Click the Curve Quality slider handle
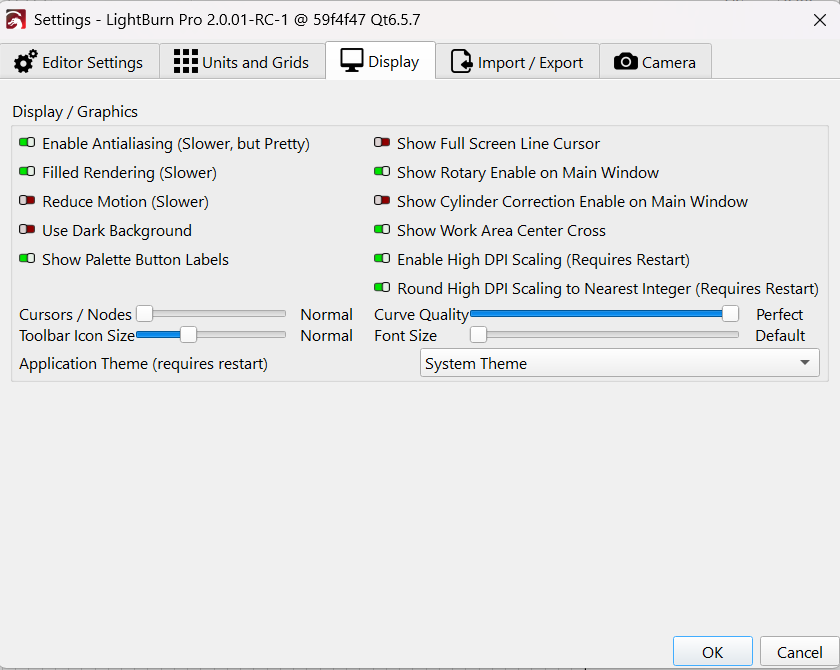This screenshot has width=840, height=670. [730, 313]
